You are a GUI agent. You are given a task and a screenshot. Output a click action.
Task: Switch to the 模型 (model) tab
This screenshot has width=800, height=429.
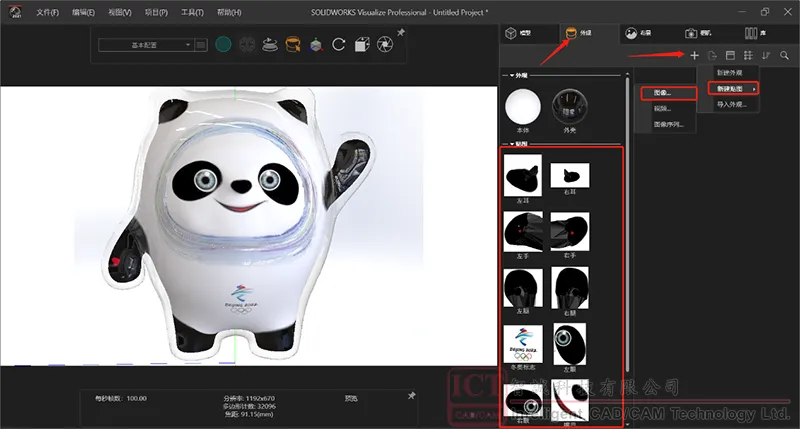click(518, 33)
